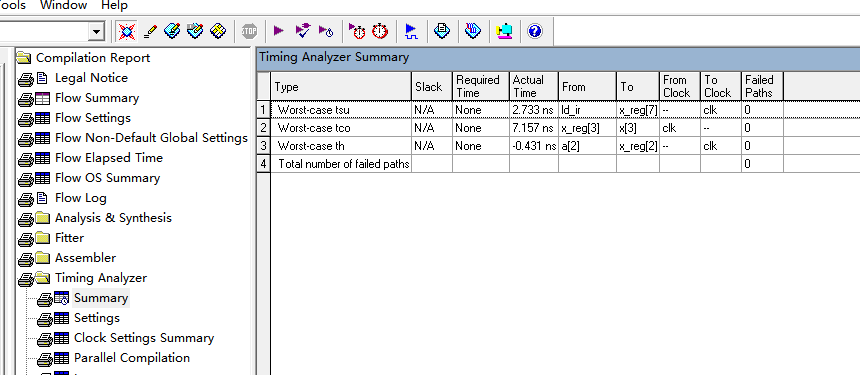Select Clock Settings Summary in tree
860x375 pixels.
click(144, 338)
